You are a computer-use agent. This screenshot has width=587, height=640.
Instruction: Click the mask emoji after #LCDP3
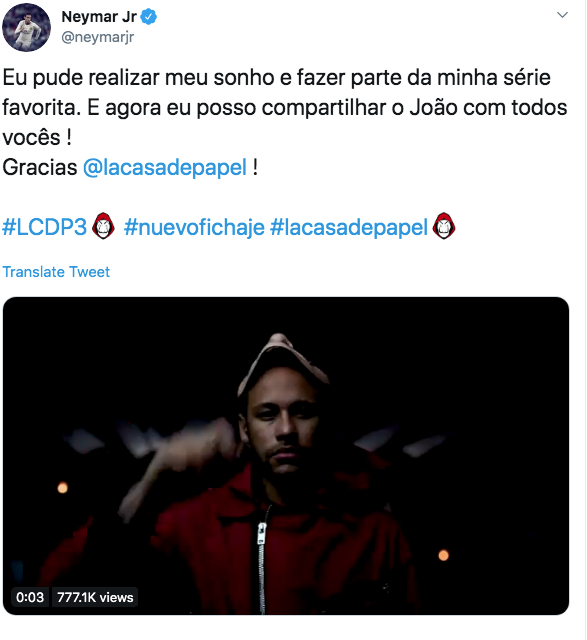pyautogui.click(x=103, y=226)
